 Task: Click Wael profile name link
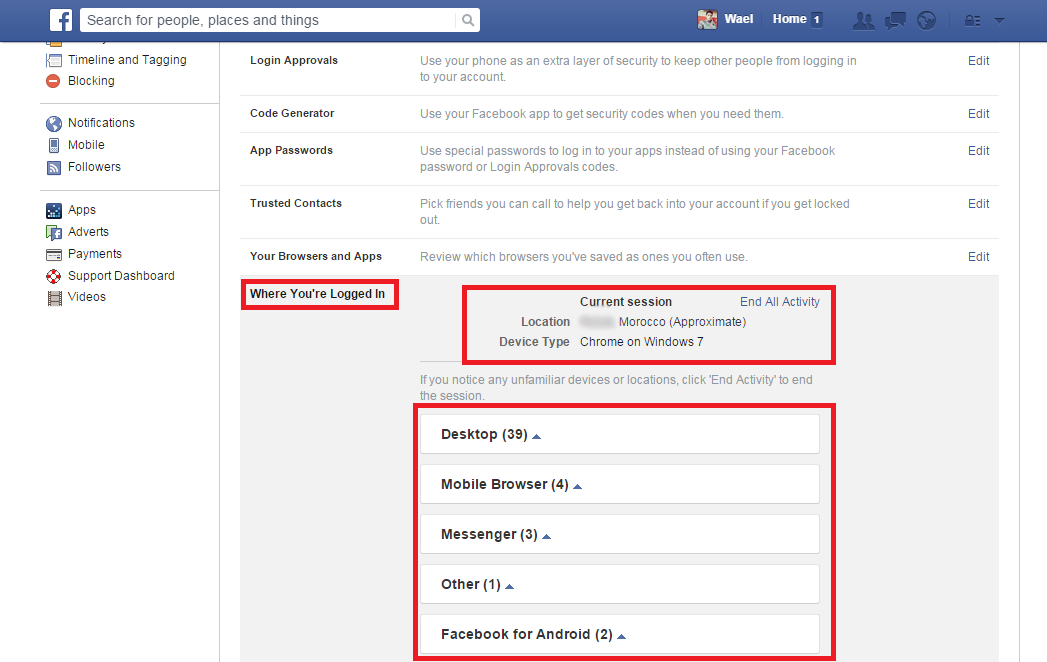click(x=739, y=19)
